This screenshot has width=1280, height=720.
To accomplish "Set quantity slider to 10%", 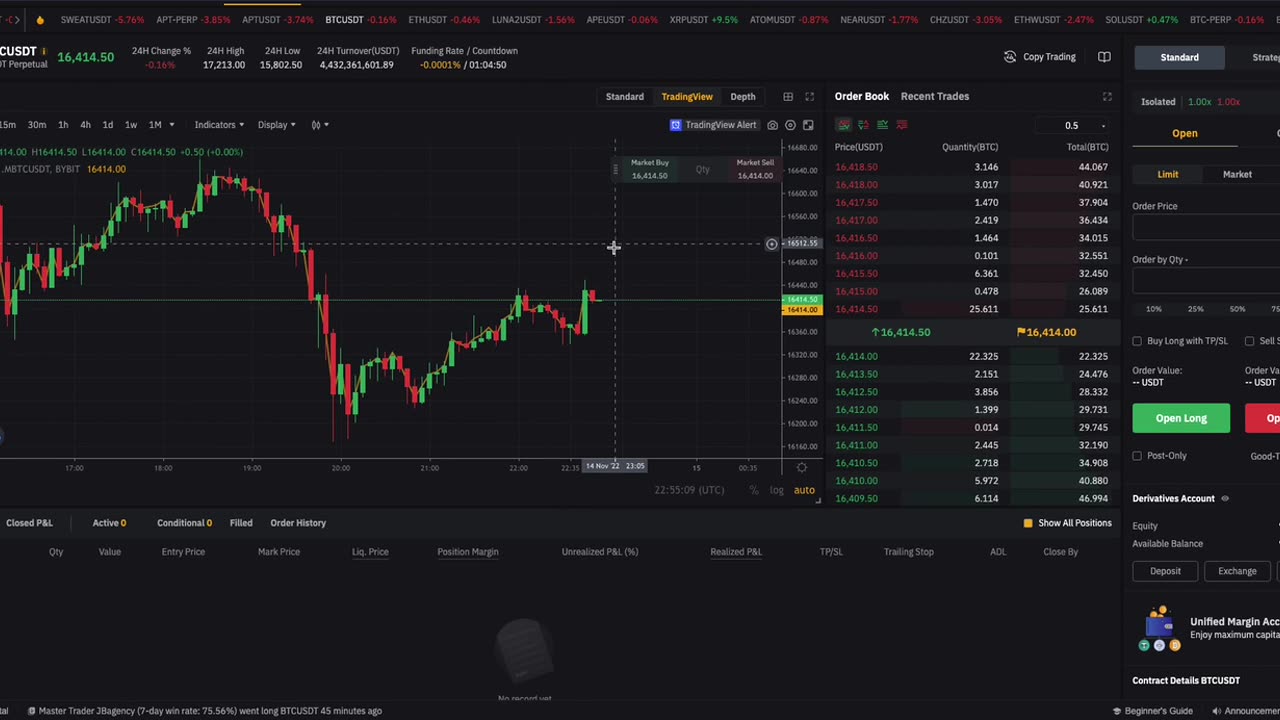I will (1154, 309).
